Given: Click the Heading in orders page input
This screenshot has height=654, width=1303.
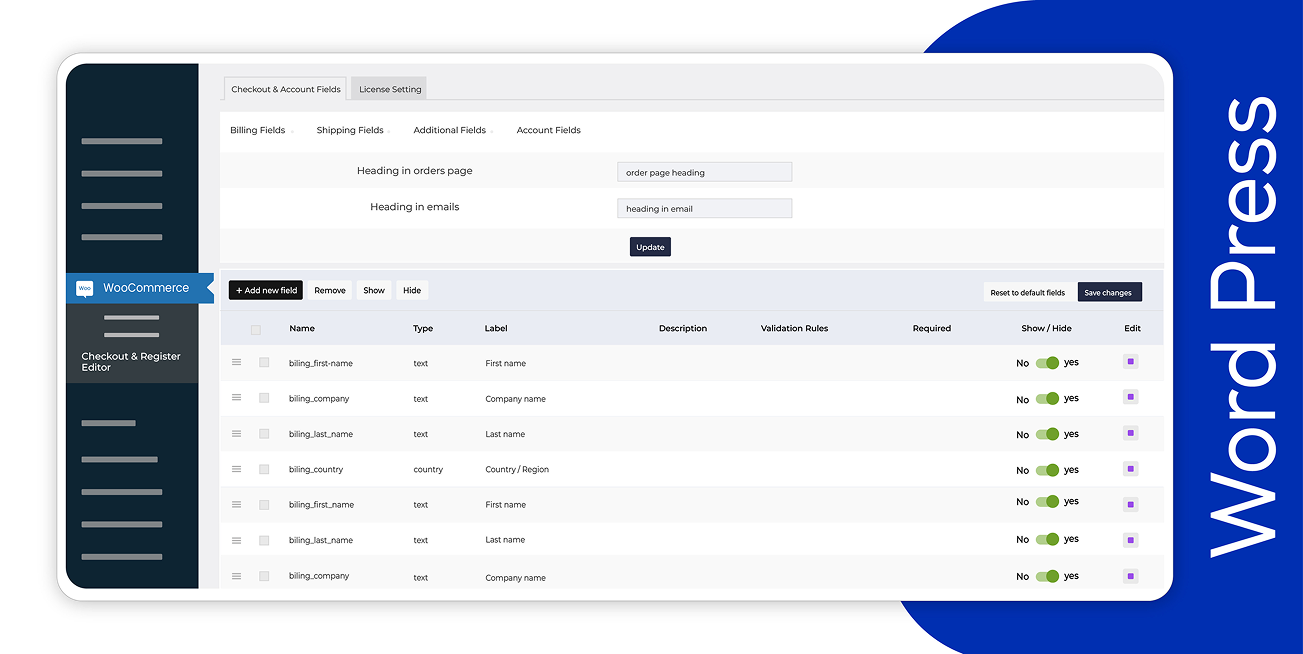Looking at the screenshot, I should [x=704, y=172].
